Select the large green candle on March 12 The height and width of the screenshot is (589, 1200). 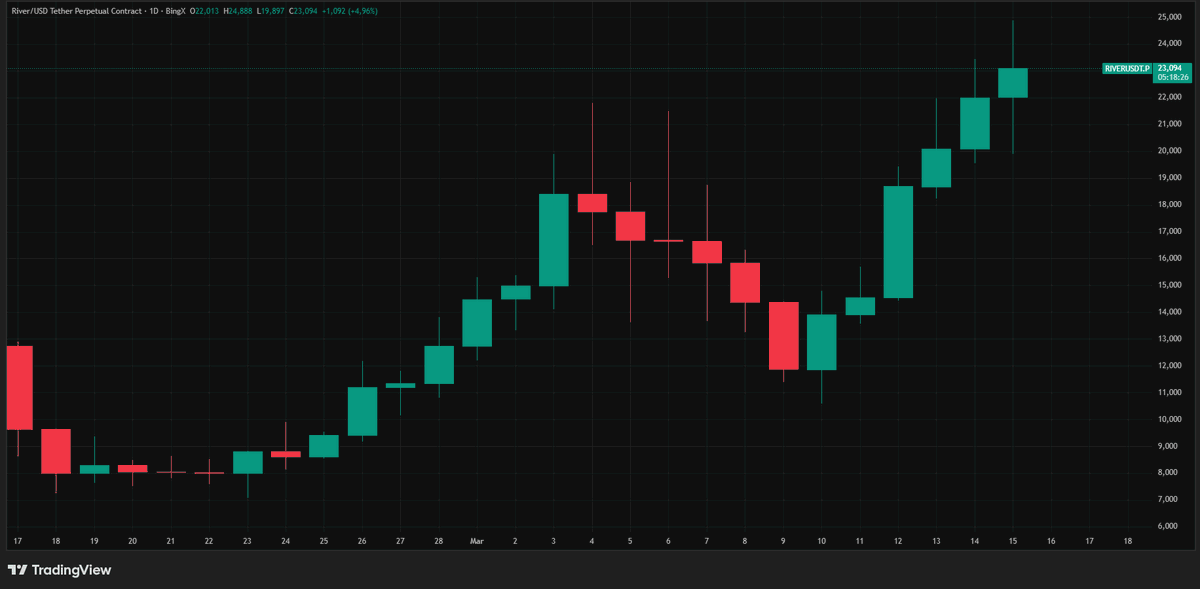coord(898,242)
